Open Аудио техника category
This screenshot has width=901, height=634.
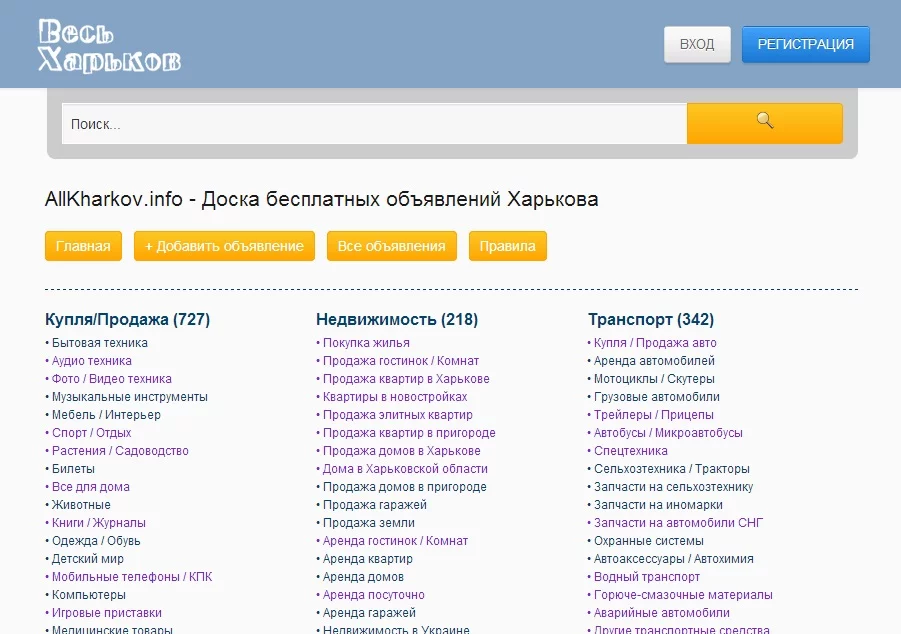pyautogui.click(x=91, y=360)
